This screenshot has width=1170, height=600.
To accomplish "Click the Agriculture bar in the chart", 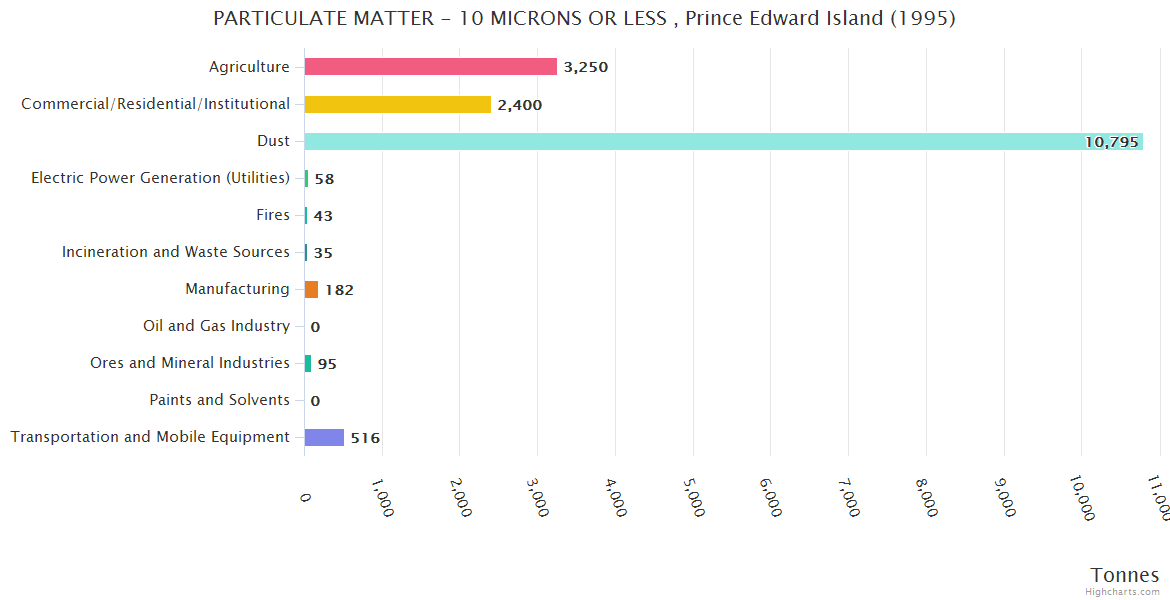I will point(430,67).
